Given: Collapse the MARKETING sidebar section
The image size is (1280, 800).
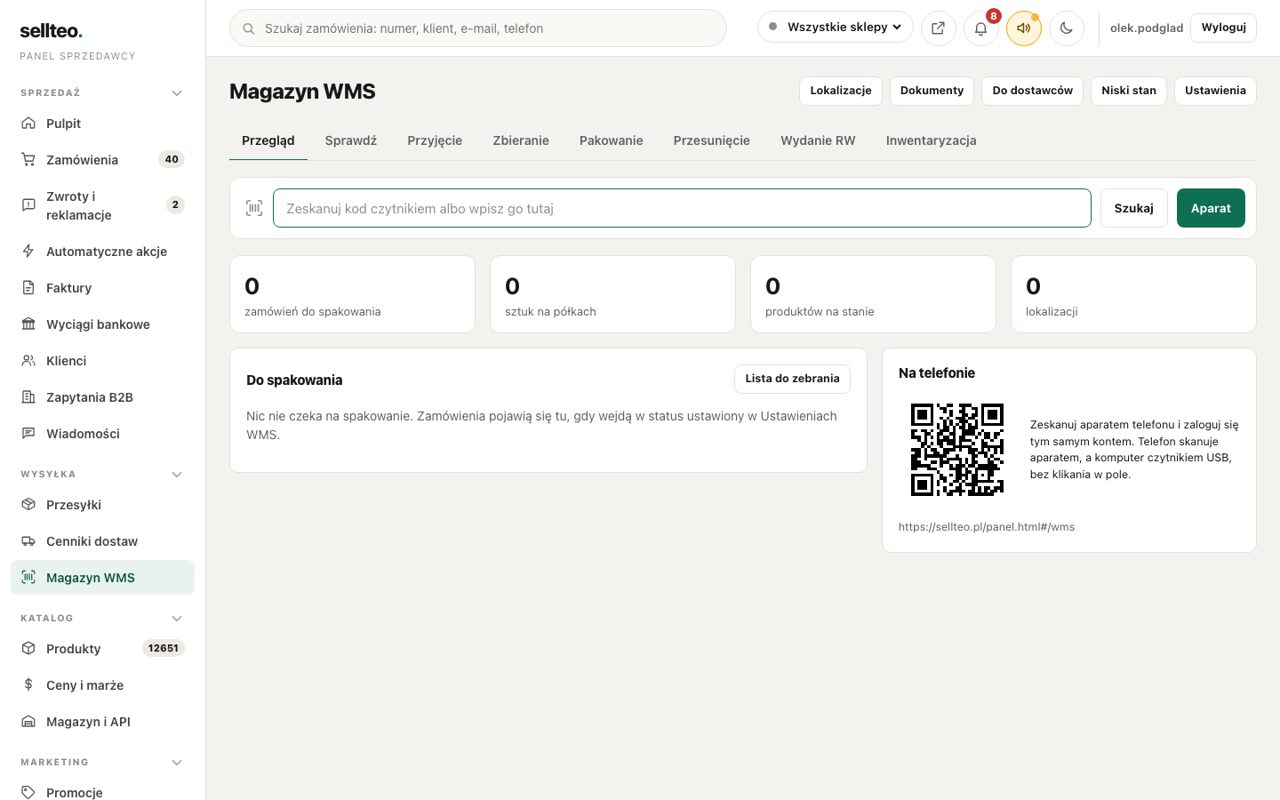Looking at the screenshot, I should [177, 762].
